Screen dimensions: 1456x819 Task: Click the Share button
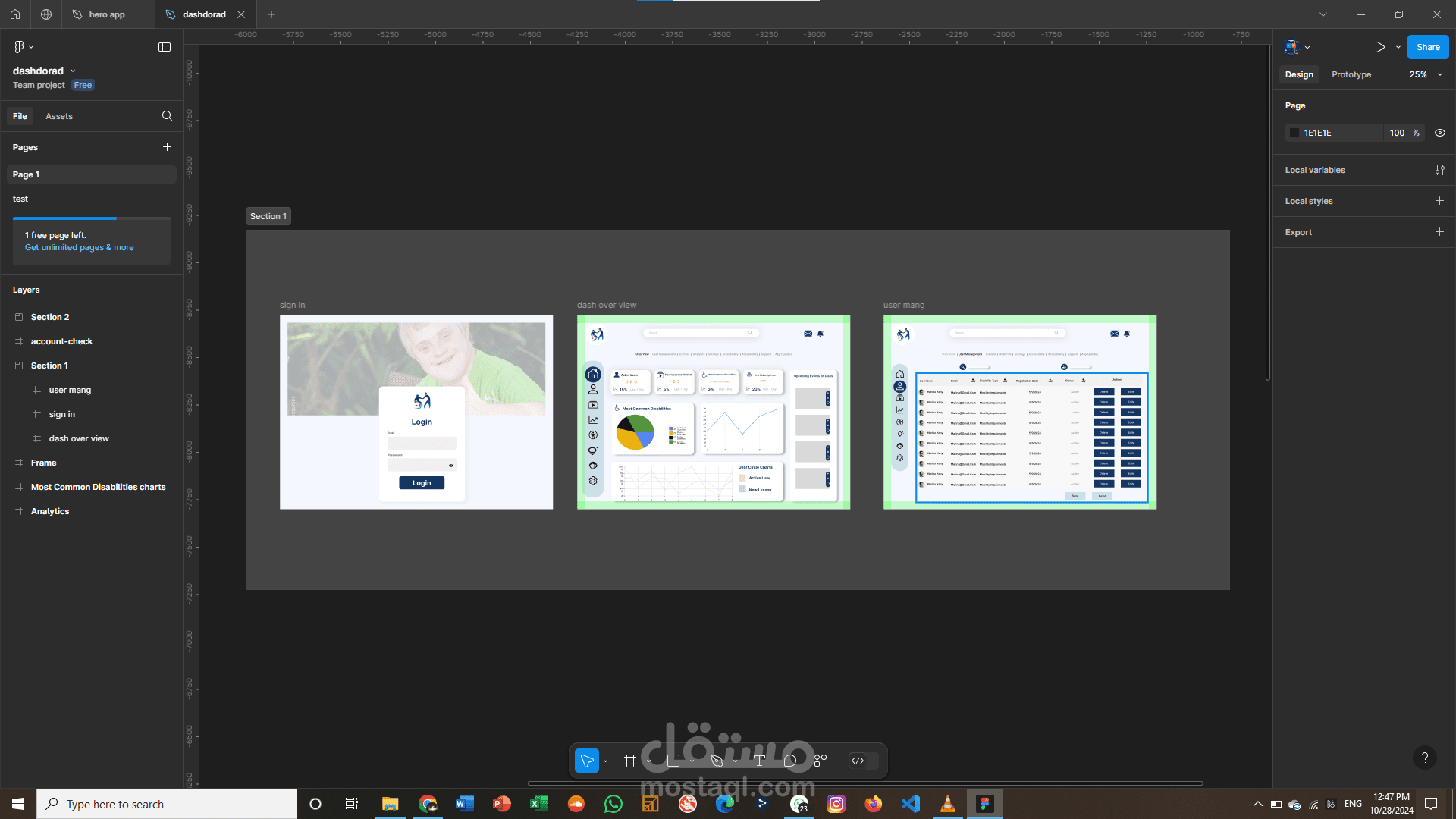[1427, 47]
